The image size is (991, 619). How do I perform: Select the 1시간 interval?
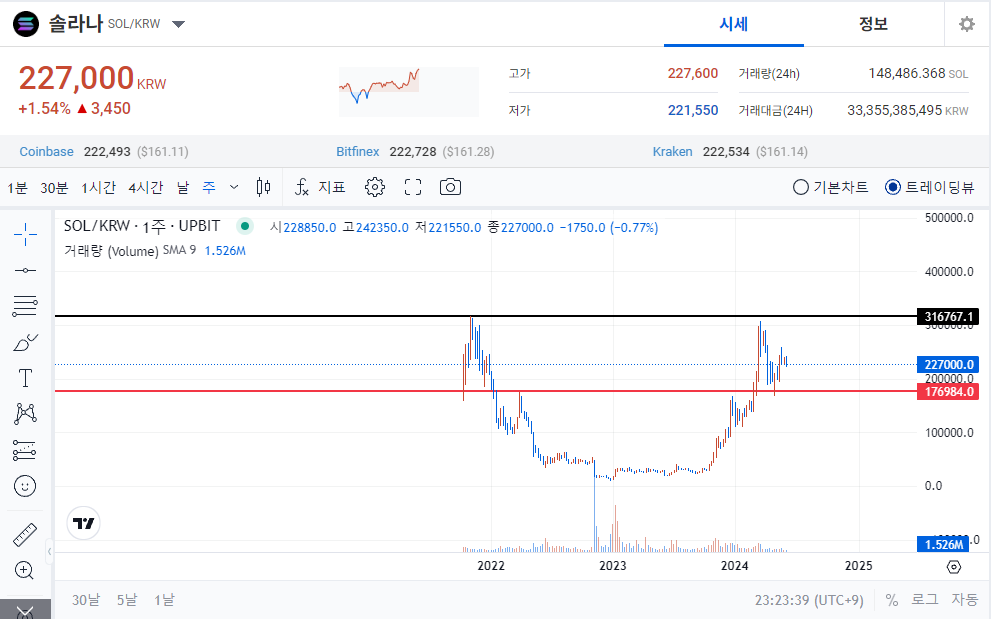point(99,188)
